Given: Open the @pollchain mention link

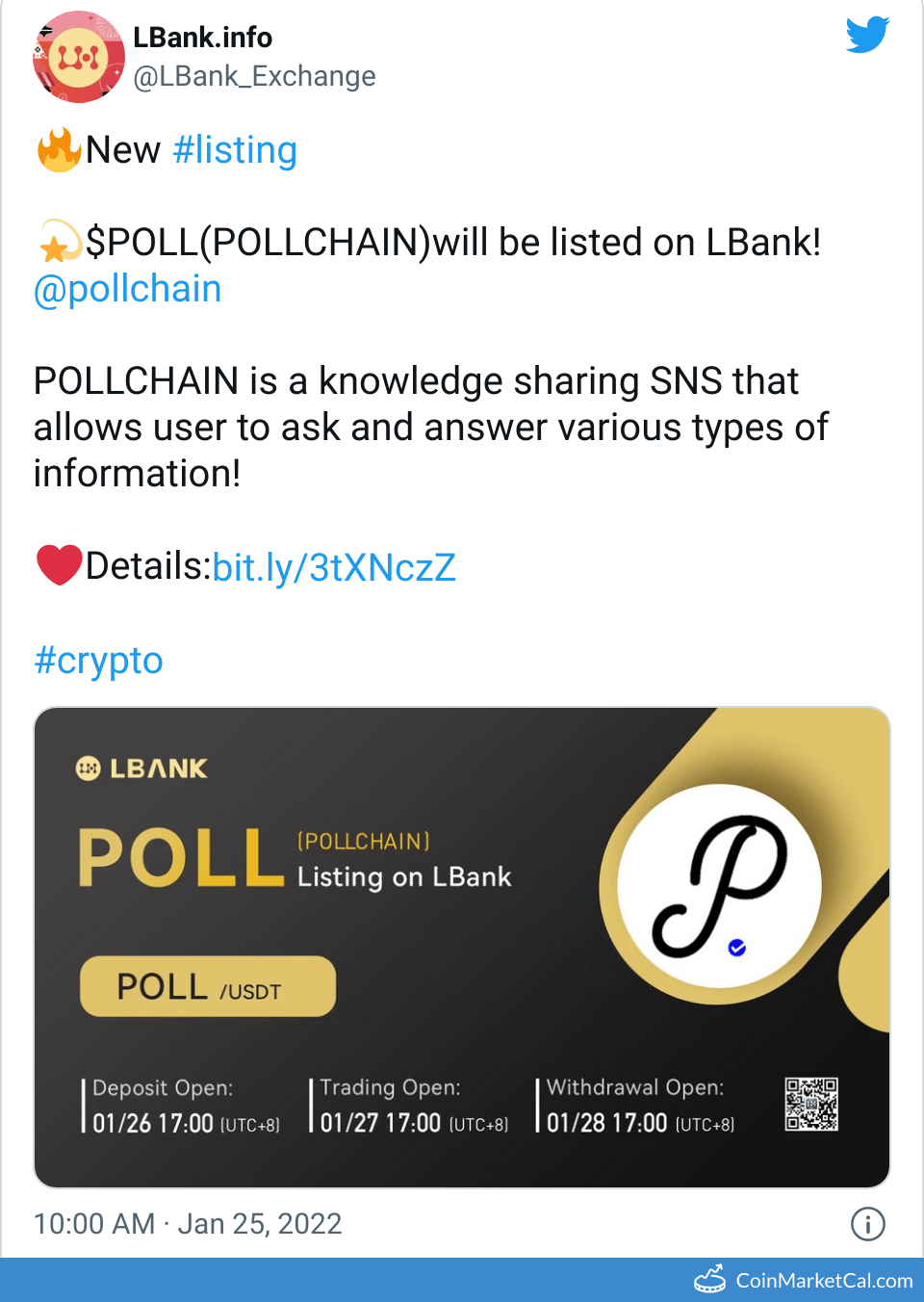Looking at the screenshot, I should [x=128, y=289].
